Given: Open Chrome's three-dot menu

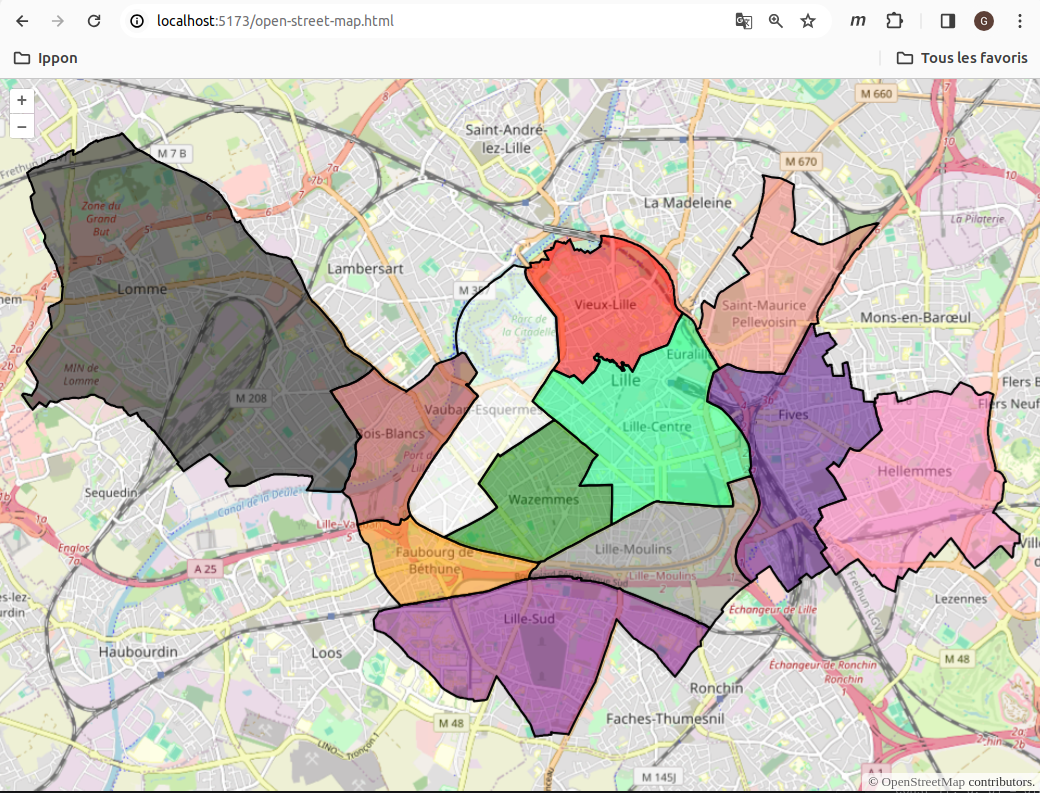Looking at the screenshot, I should tap(1019, 20).
